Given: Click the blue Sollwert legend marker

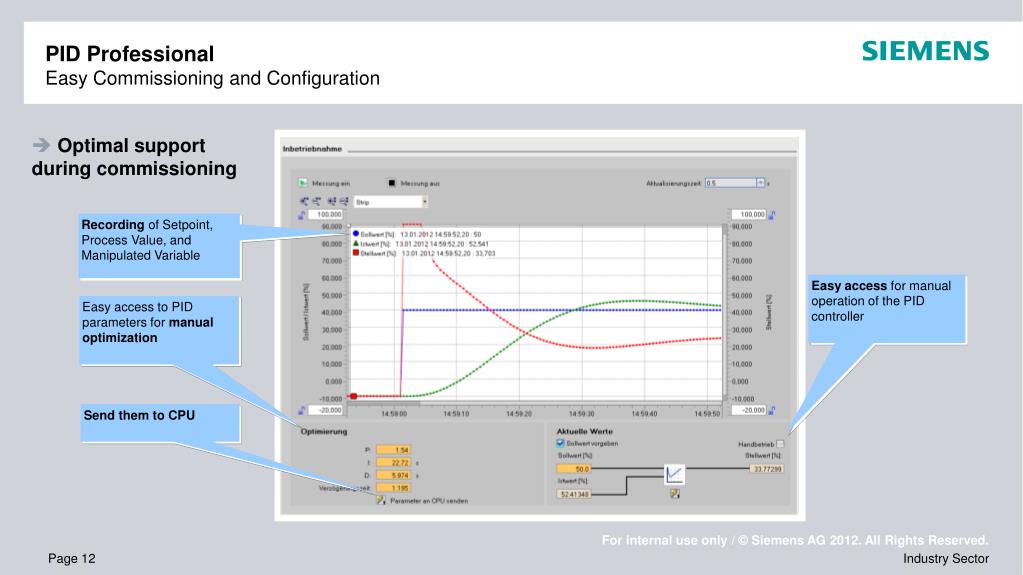Looking at the screenshot, I should (356, 233).
